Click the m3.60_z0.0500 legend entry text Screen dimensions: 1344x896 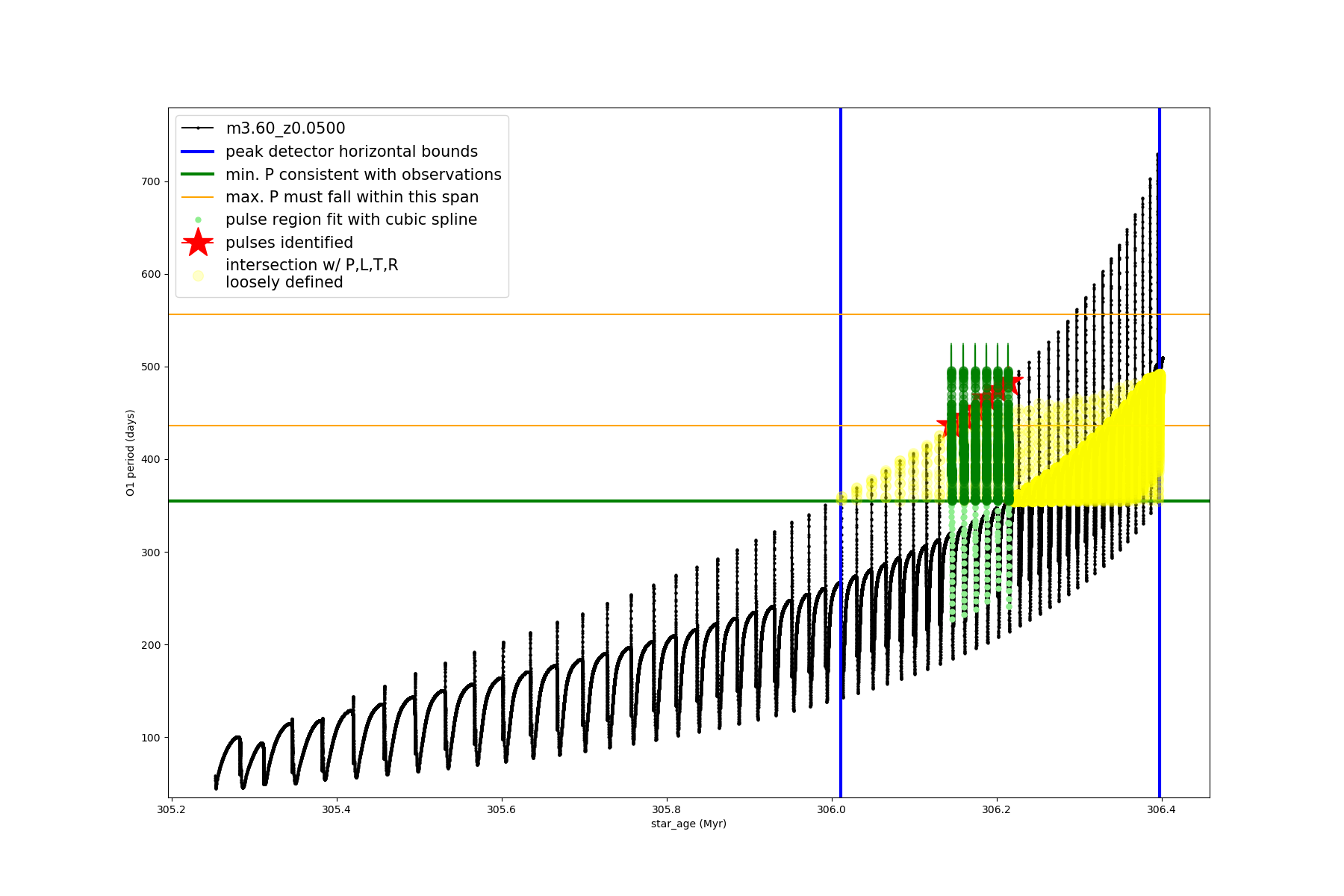click(x=285, y=128)
